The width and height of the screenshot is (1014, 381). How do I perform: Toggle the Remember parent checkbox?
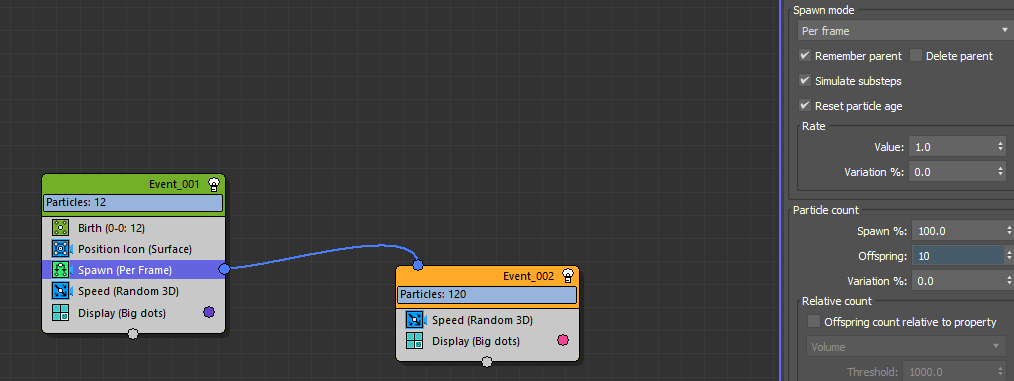805,56
